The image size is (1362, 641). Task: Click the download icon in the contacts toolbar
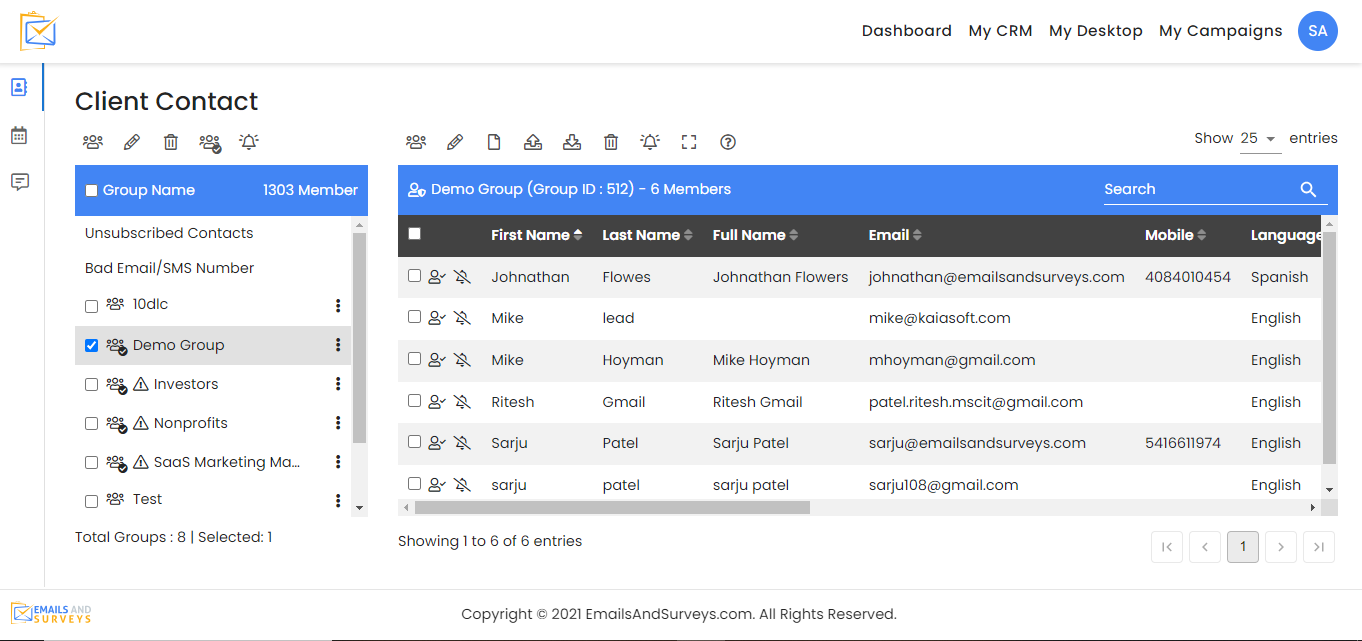(572, 142)
